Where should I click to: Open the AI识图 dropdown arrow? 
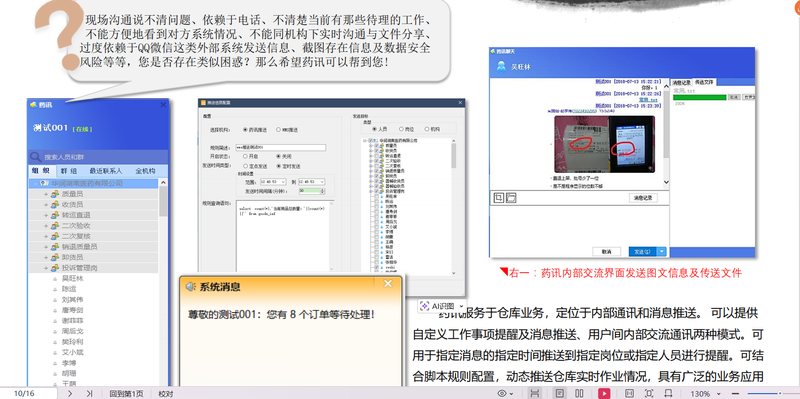(x=461, y=306)
